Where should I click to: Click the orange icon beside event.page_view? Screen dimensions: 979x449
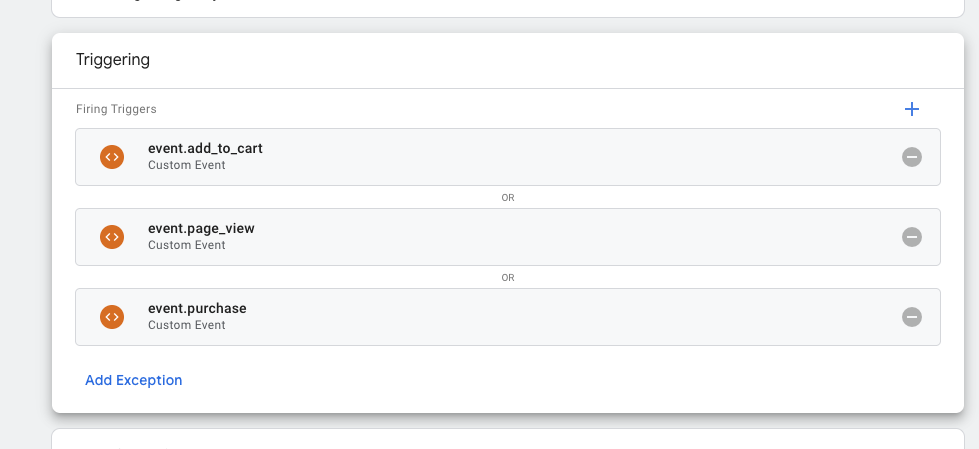click(112, 237)
